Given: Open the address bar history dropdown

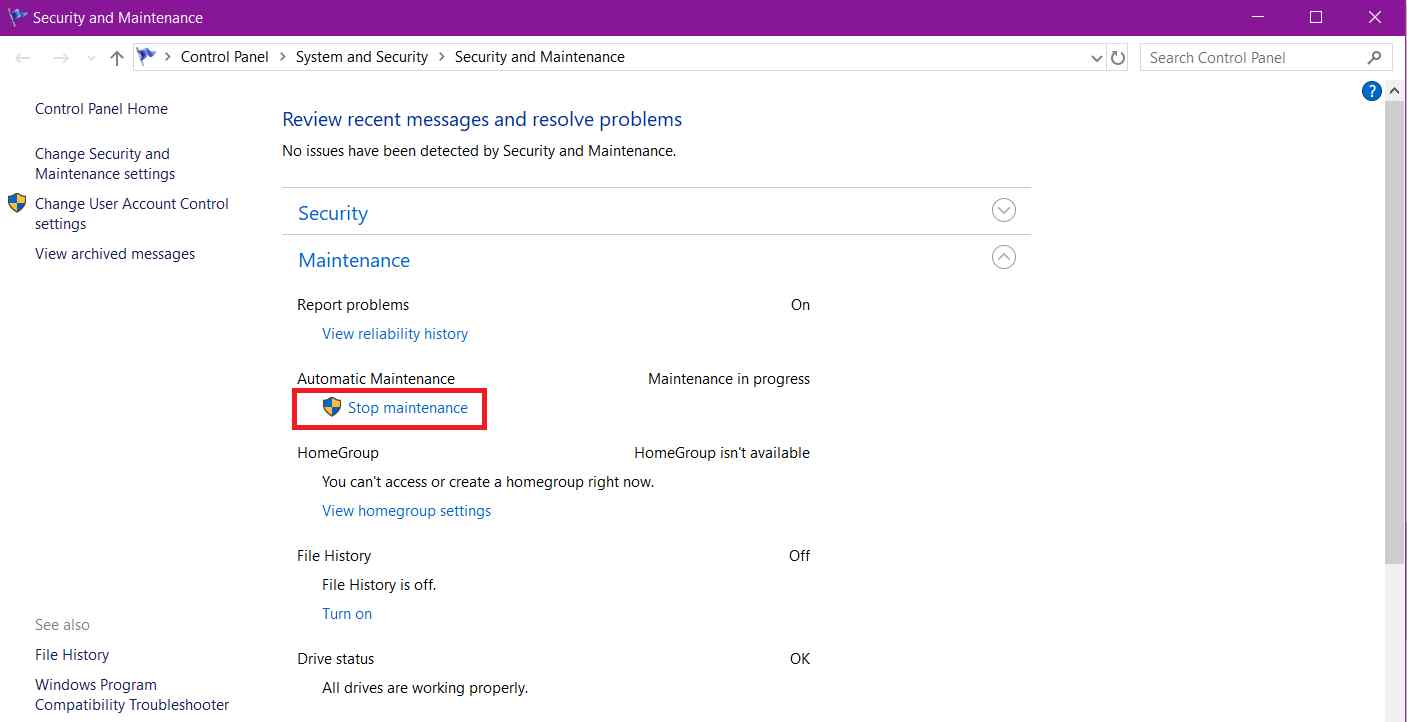Looking at the screenshot, I should coord(1097,58).
